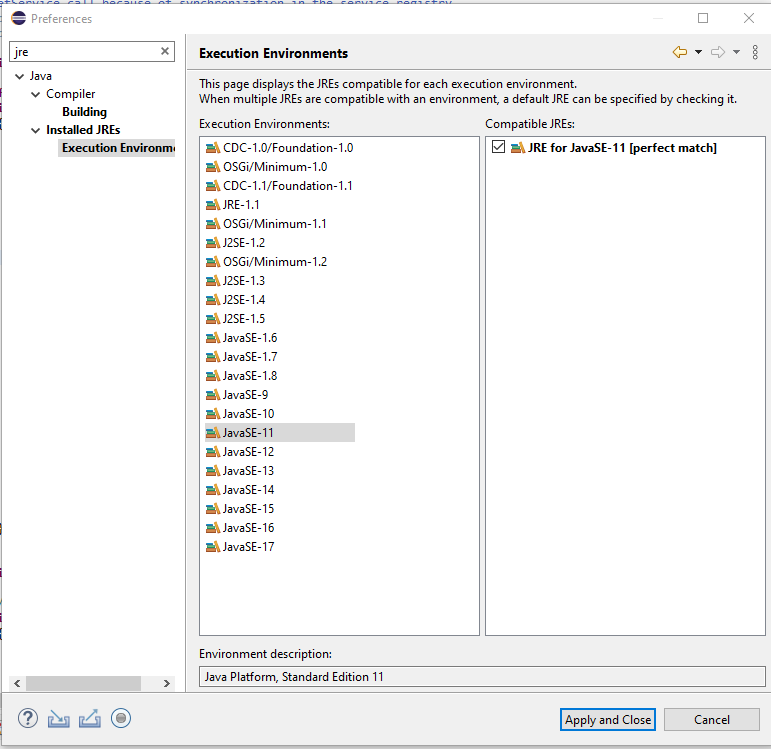
Task: Select the JavaSE-14 environment
Action: tap(240, 490)
